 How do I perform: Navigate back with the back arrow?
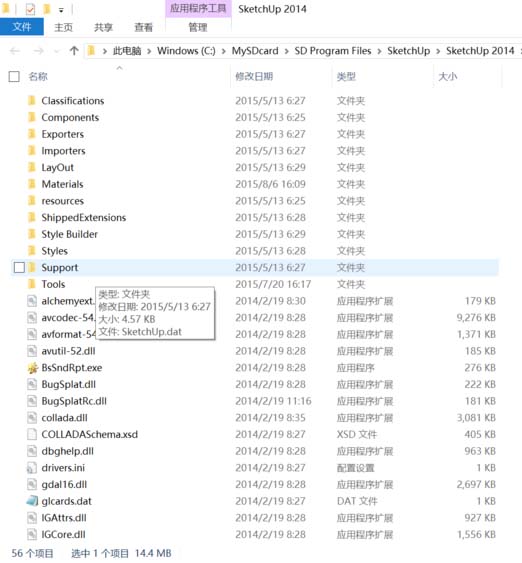pos(15,51)
